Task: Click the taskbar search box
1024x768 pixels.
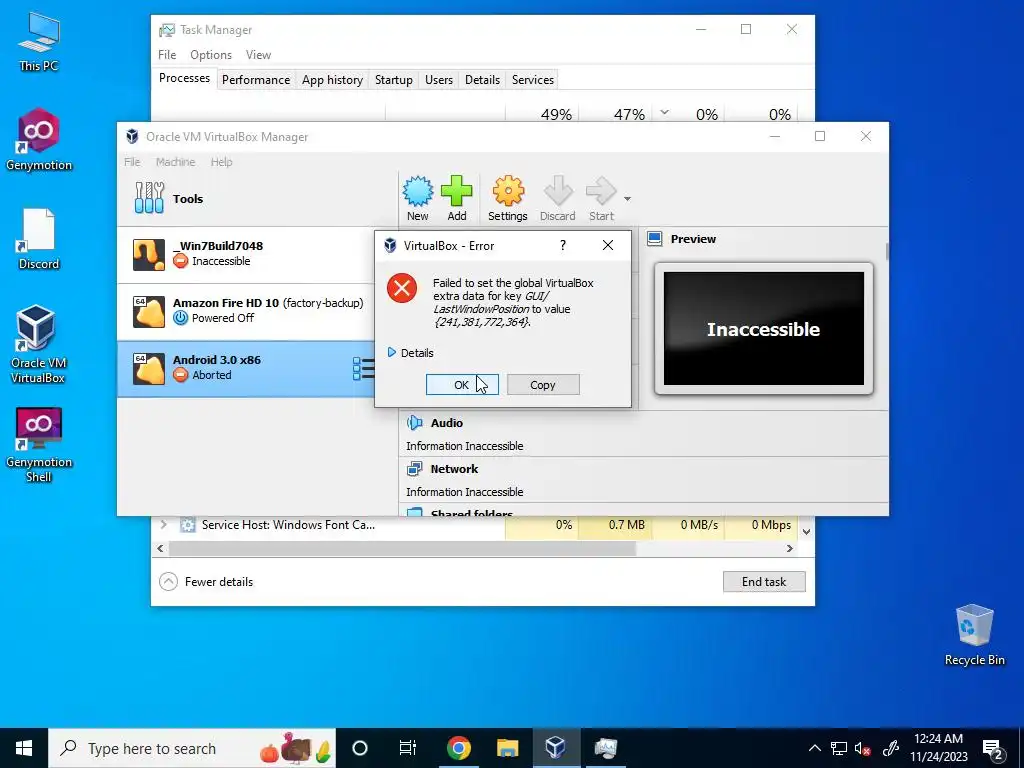Action: pos(192,748)
